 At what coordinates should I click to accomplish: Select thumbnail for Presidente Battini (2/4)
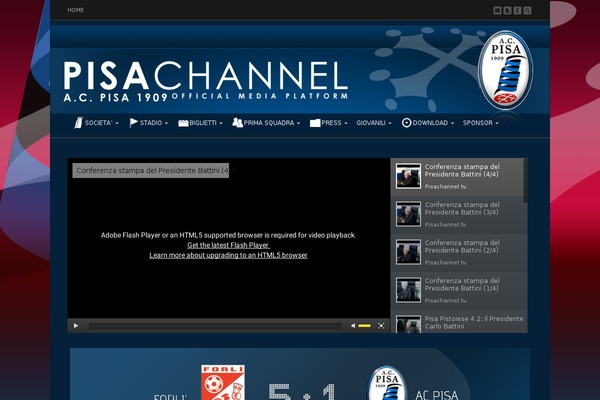(408, 251)
